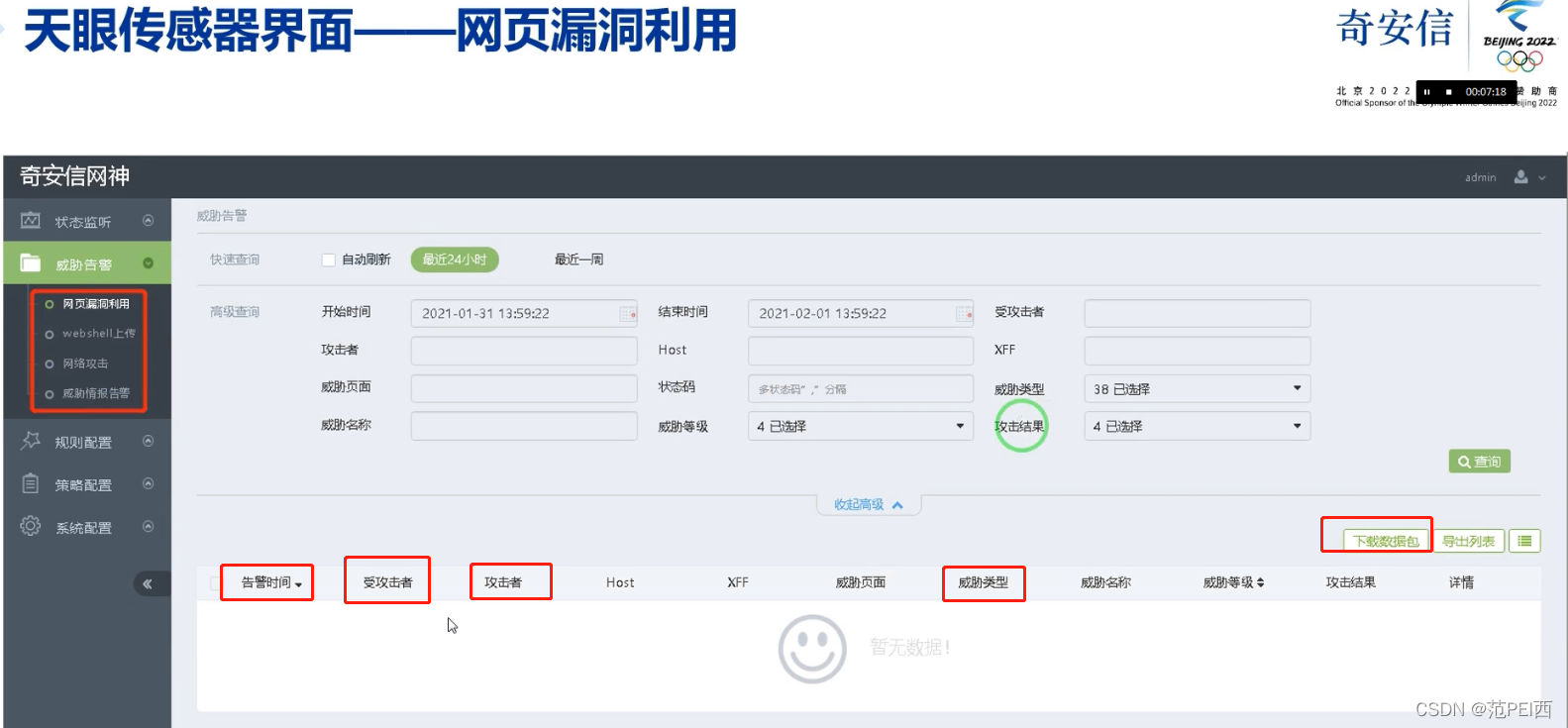Collapse advanced search via 收起高级
The height and width of the screenshot is (728, 1568).
coord(869,504)
